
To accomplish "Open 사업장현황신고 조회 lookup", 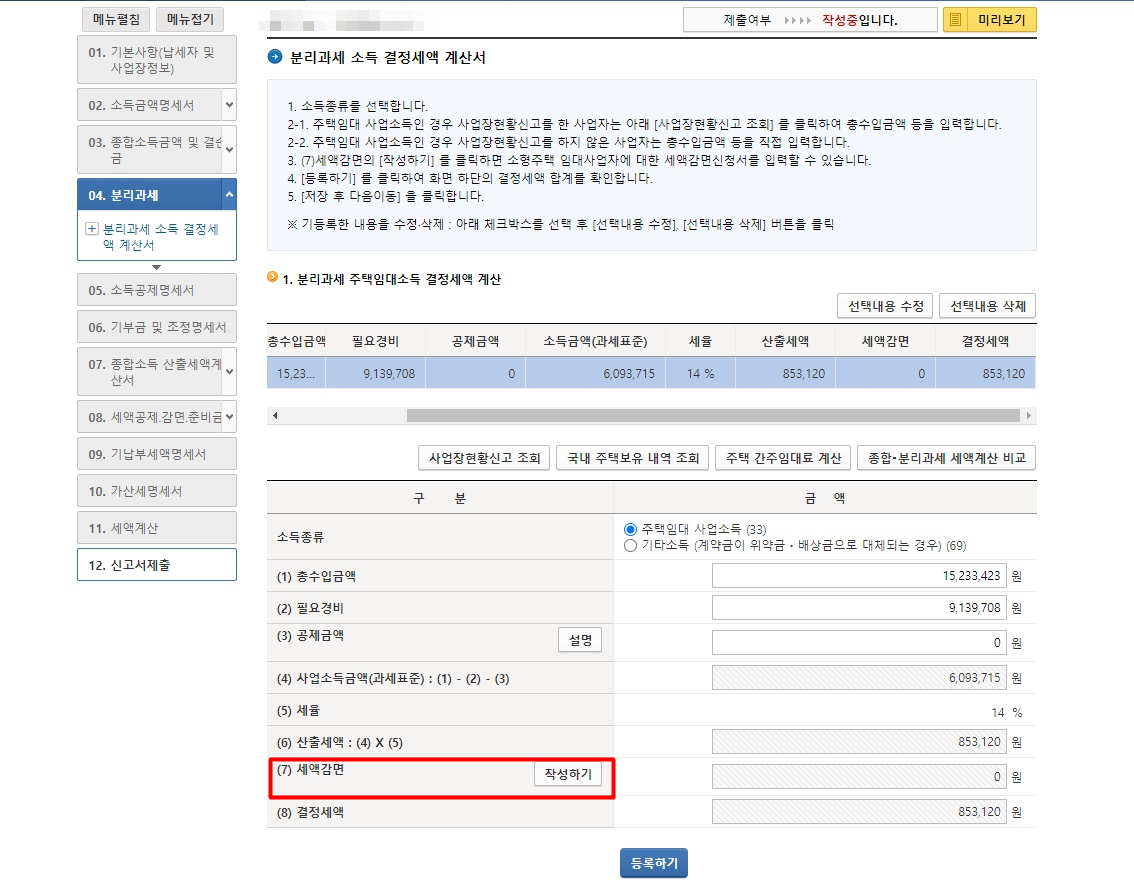I will [x=483, y=458].
